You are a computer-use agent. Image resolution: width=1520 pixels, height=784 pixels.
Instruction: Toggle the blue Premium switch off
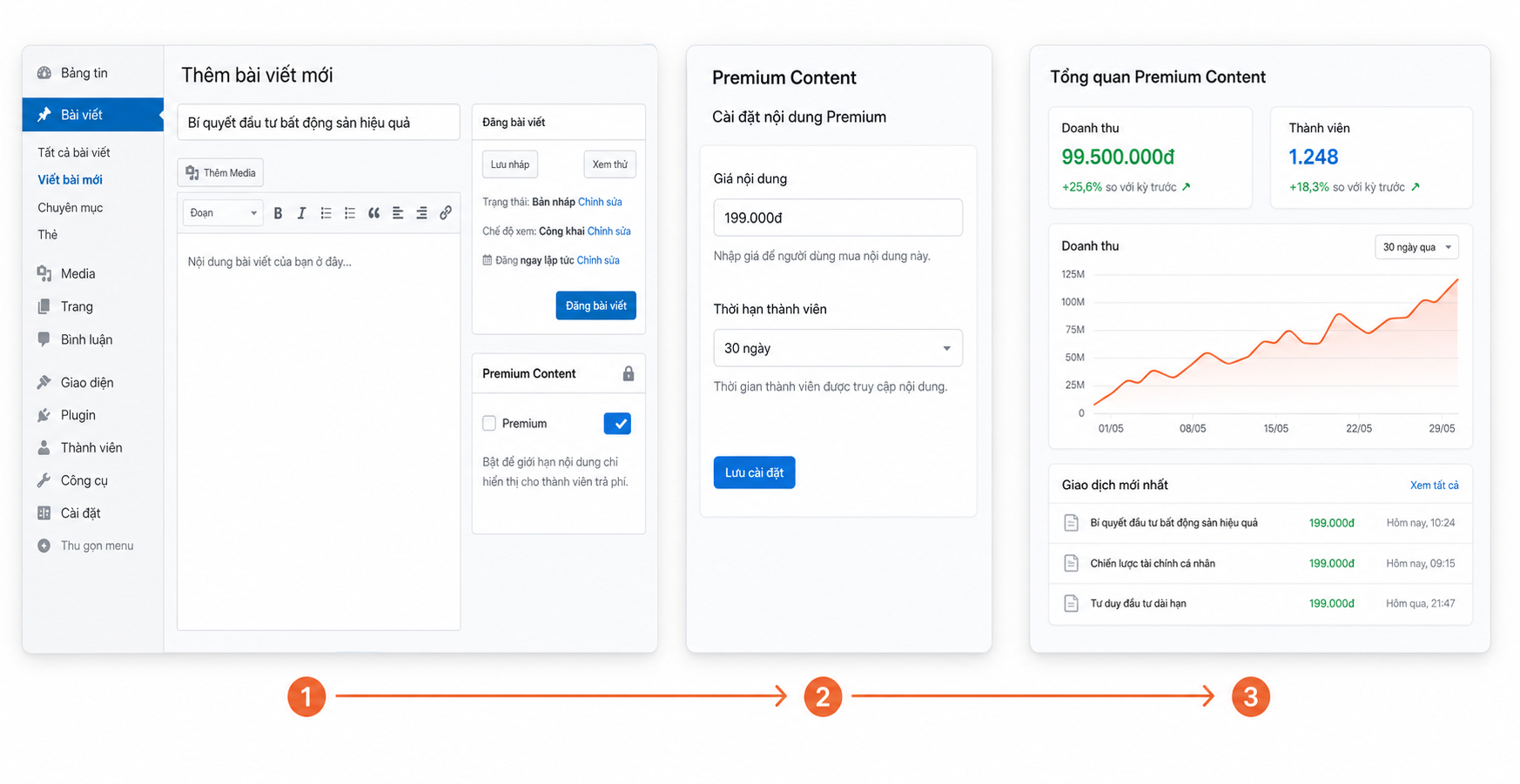pos(617,424)
